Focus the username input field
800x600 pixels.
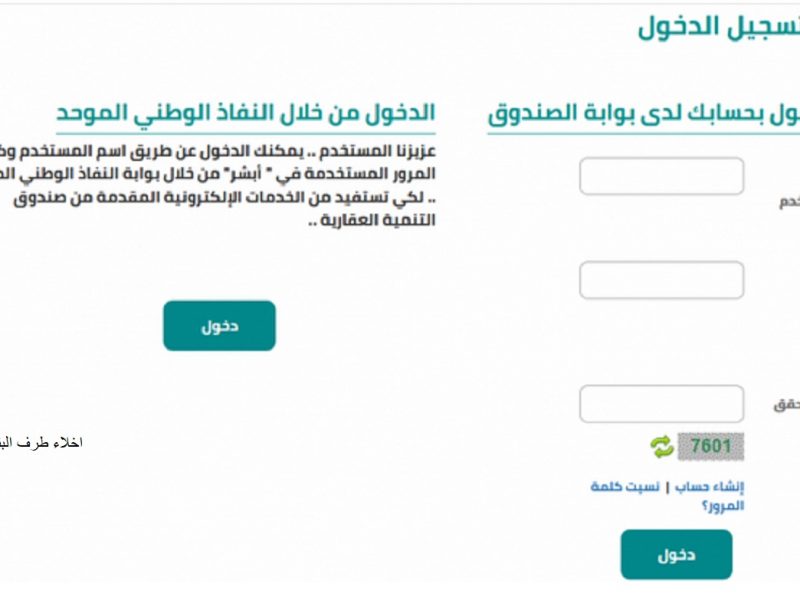(661, 176)
